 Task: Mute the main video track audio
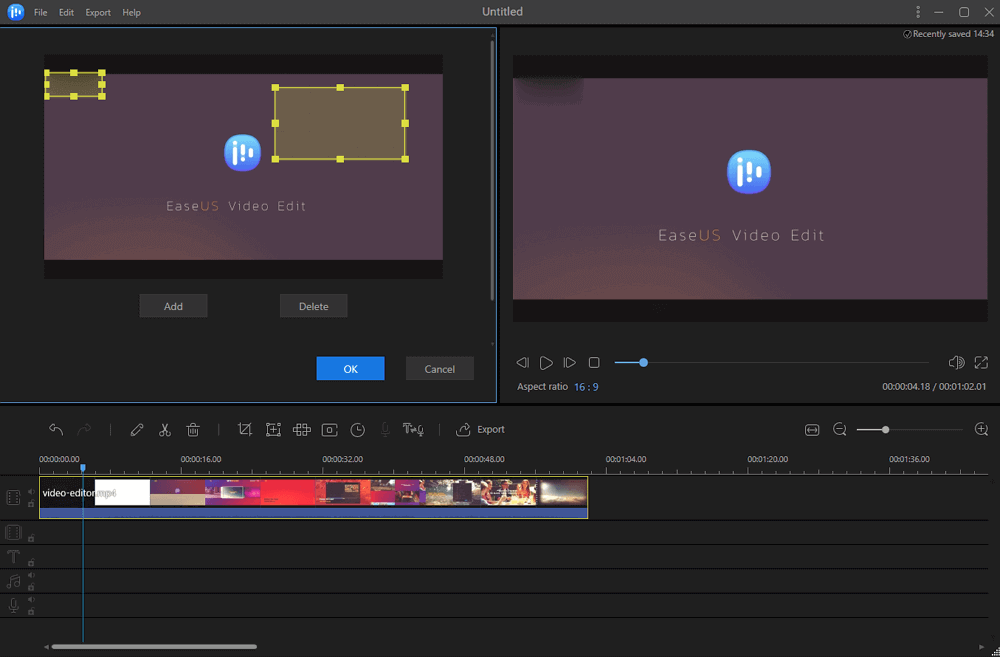(31, 491)
